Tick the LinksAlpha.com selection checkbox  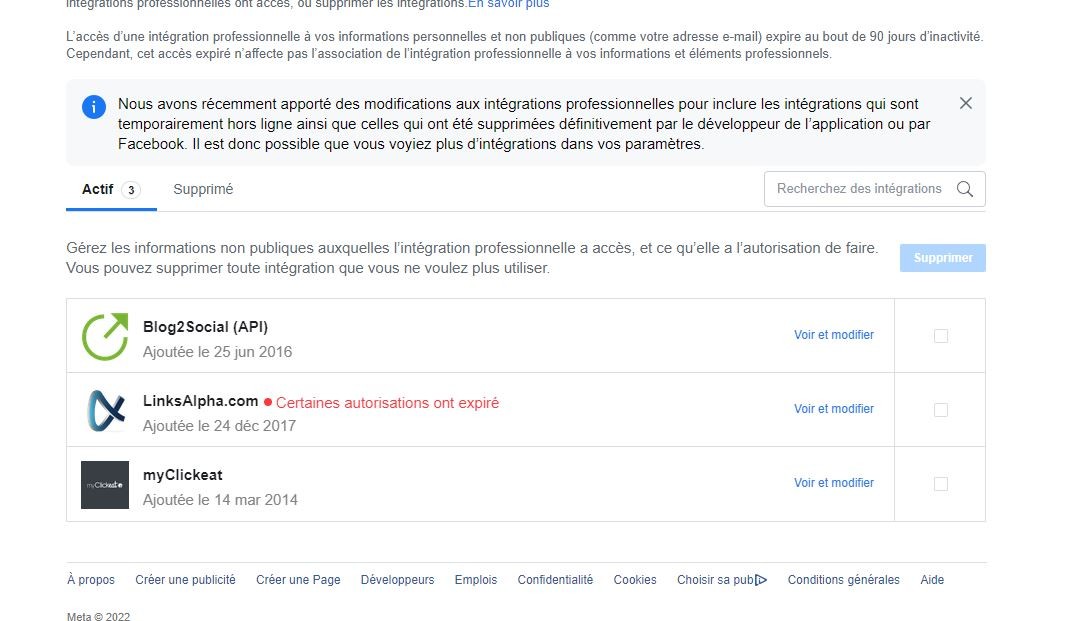[940, 410]
